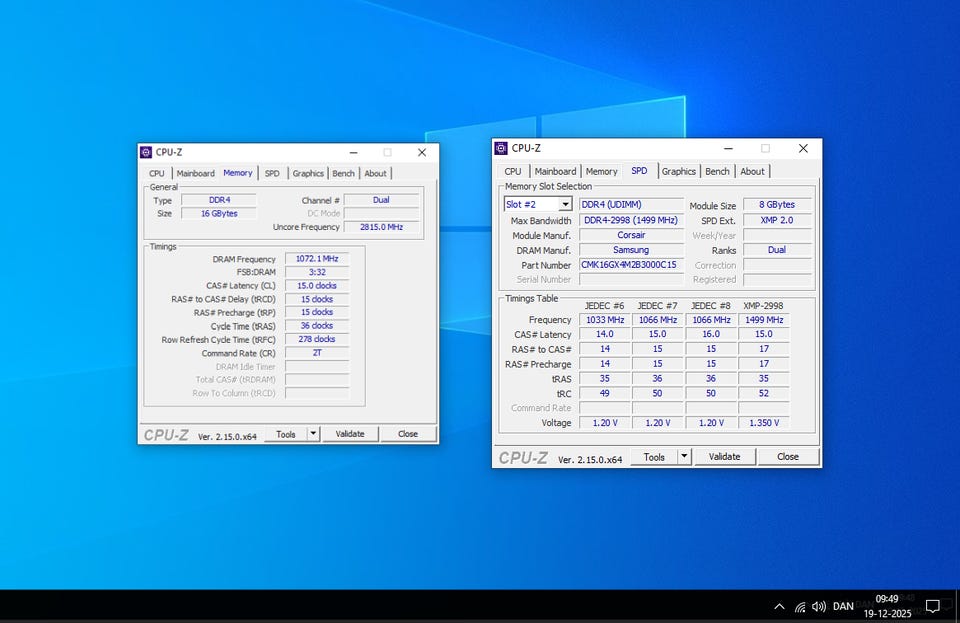Open the taskbar clock and date
Image resolution: width=960 pixels, height=623 pixels.
(888, 606)
